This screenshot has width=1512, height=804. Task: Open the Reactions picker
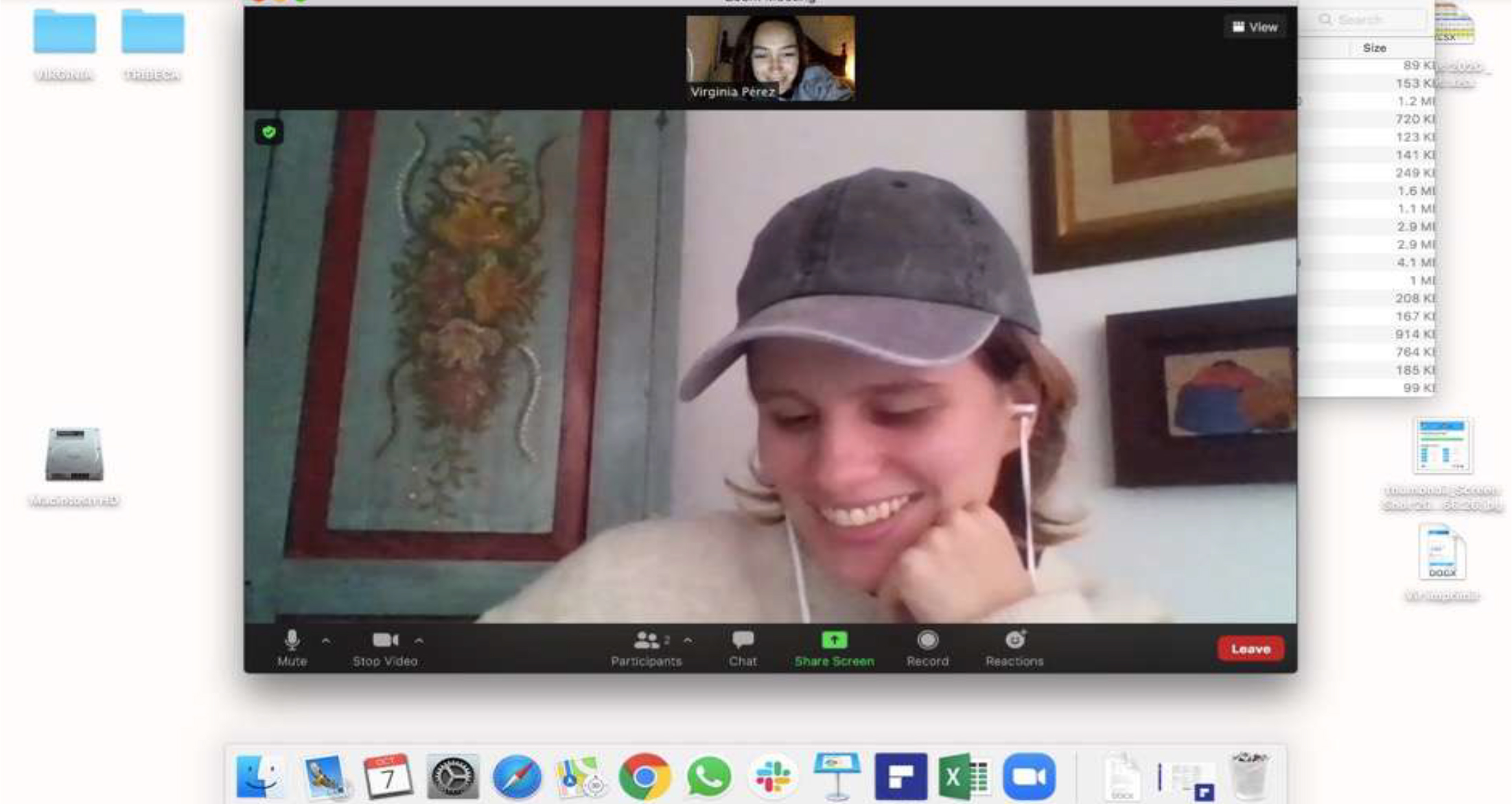pyautogui.click(x=1014, y=648)
